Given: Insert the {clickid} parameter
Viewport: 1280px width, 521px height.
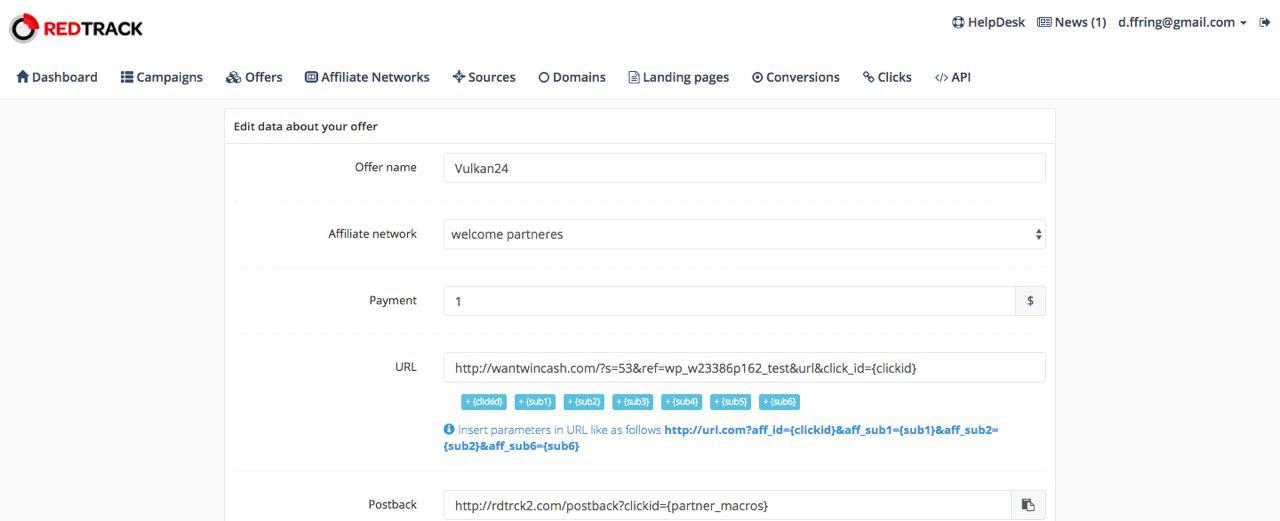Looking at the screenshot, I should [x=484, y=402].
